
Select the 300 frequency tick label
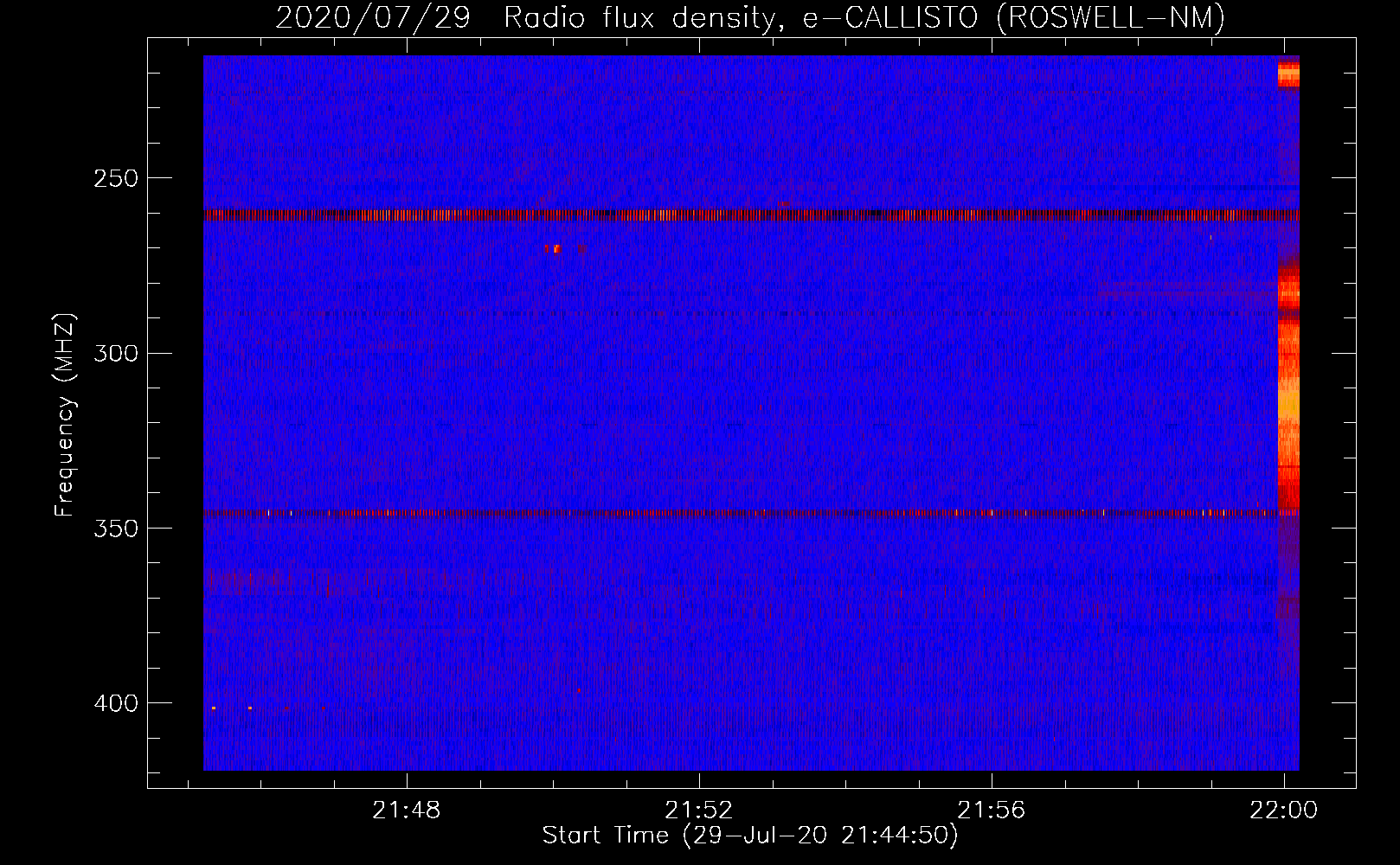tap(116, 353)
